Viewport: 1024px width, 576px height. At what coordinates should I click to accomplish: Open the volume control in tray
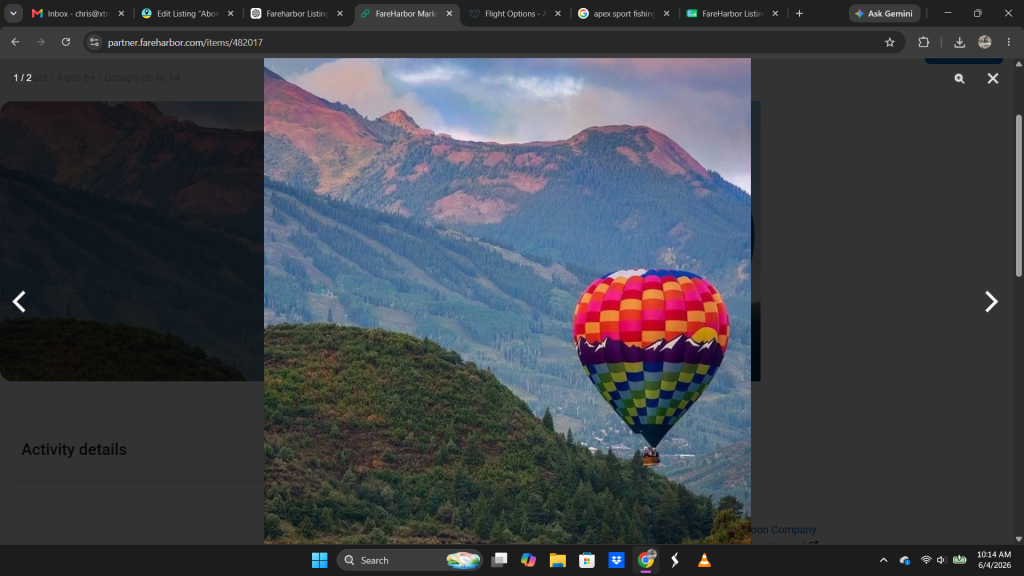point(941,560)
